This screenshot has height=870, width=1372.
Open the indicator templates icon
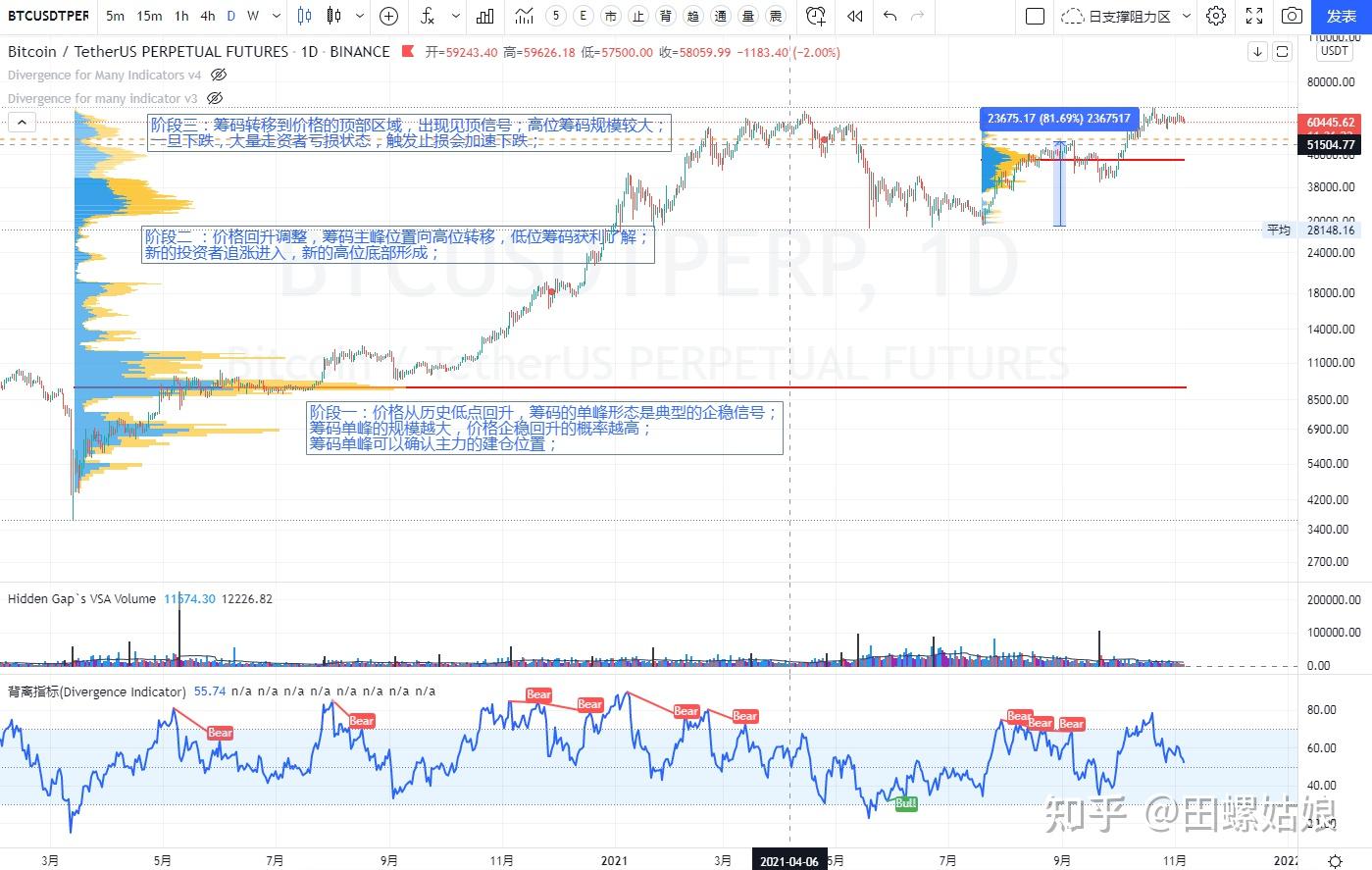click(x=524, y=16)
